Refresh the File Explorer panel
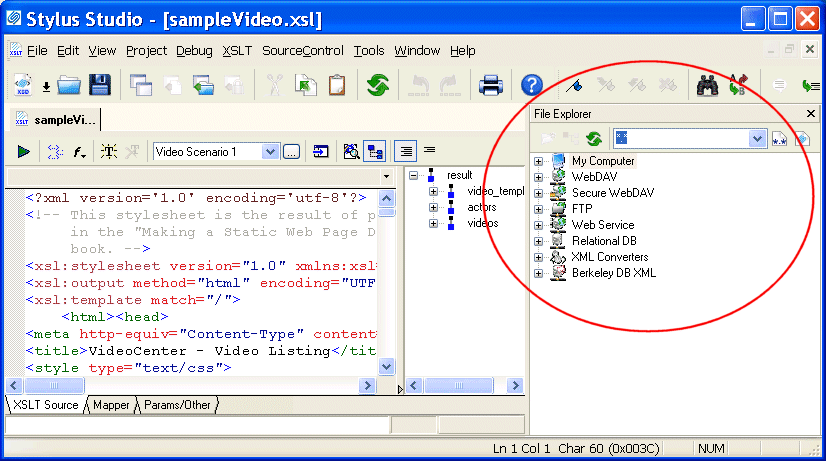826x461 pixels. pos(593,139)
